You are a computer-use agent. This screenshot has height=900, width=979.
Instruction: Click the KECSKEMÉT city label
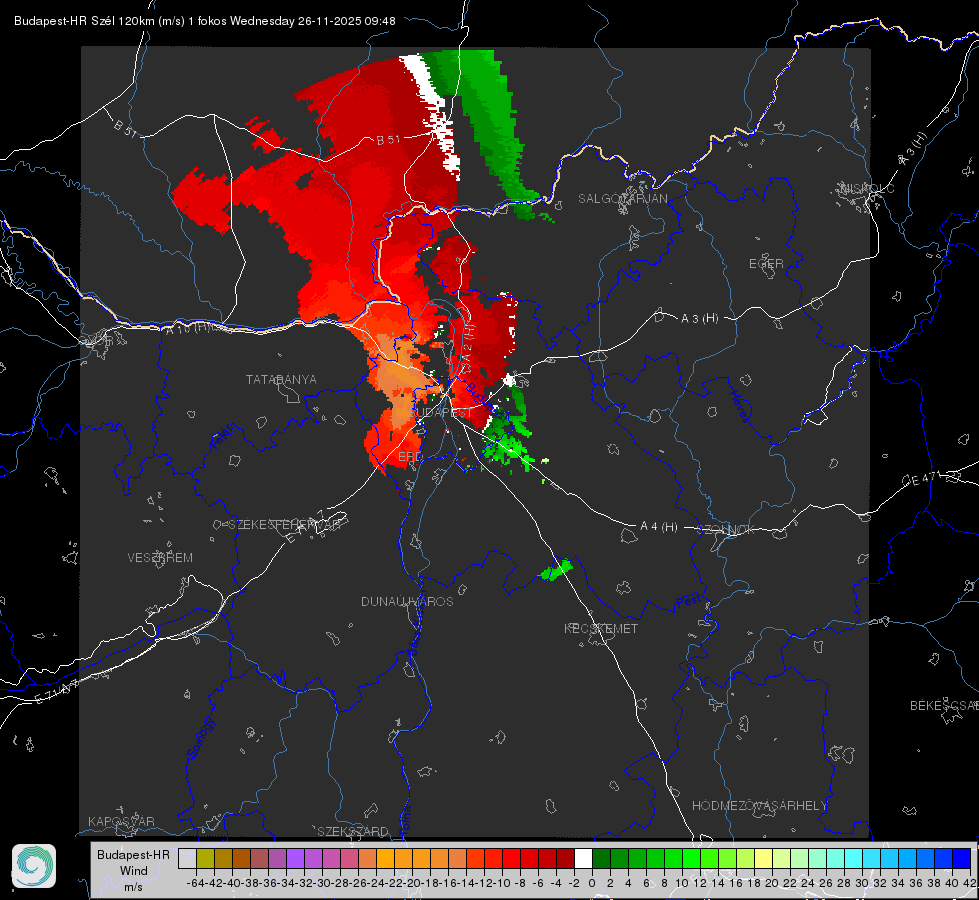click(x=601, y=628)
